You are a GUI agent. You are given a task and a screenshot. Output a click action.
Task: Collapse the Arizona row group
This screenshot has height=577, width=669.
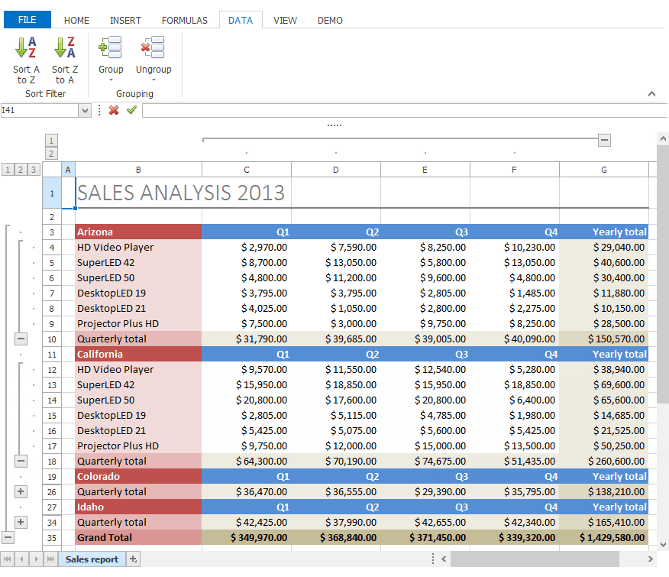coord(21,339)
